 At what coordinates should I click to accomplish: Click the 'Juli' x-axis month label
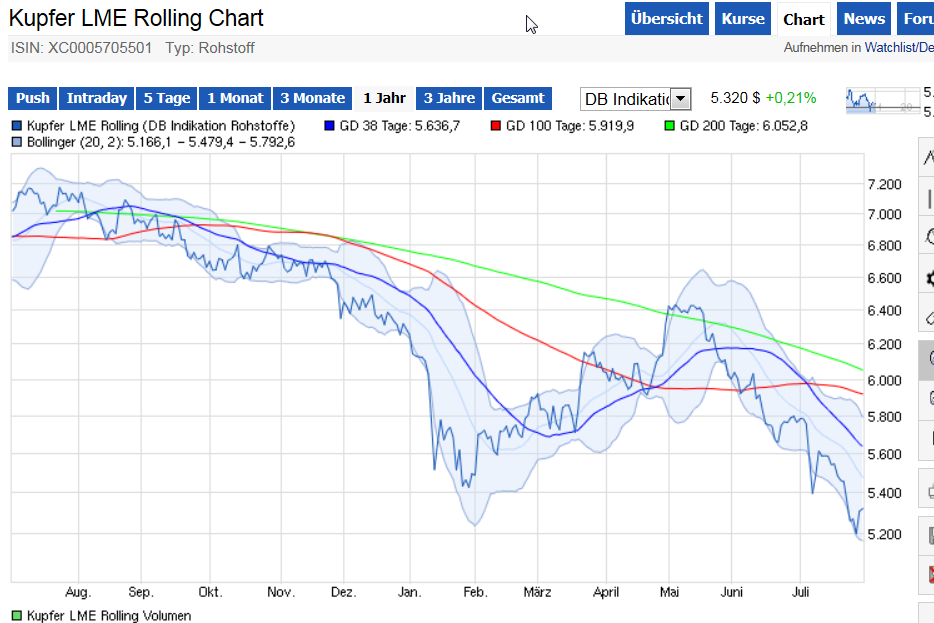(801, 592)
